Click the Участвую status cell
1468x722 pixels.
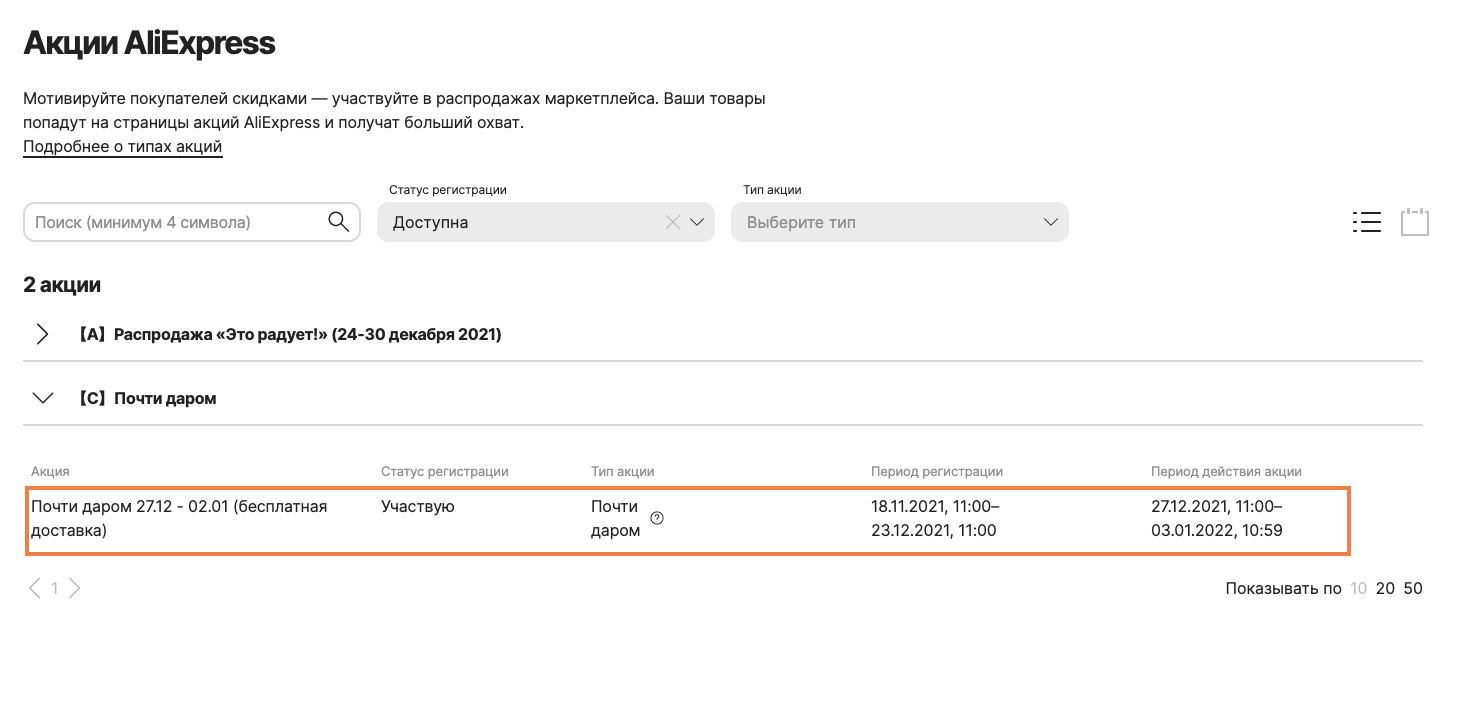tap(418, 507)
